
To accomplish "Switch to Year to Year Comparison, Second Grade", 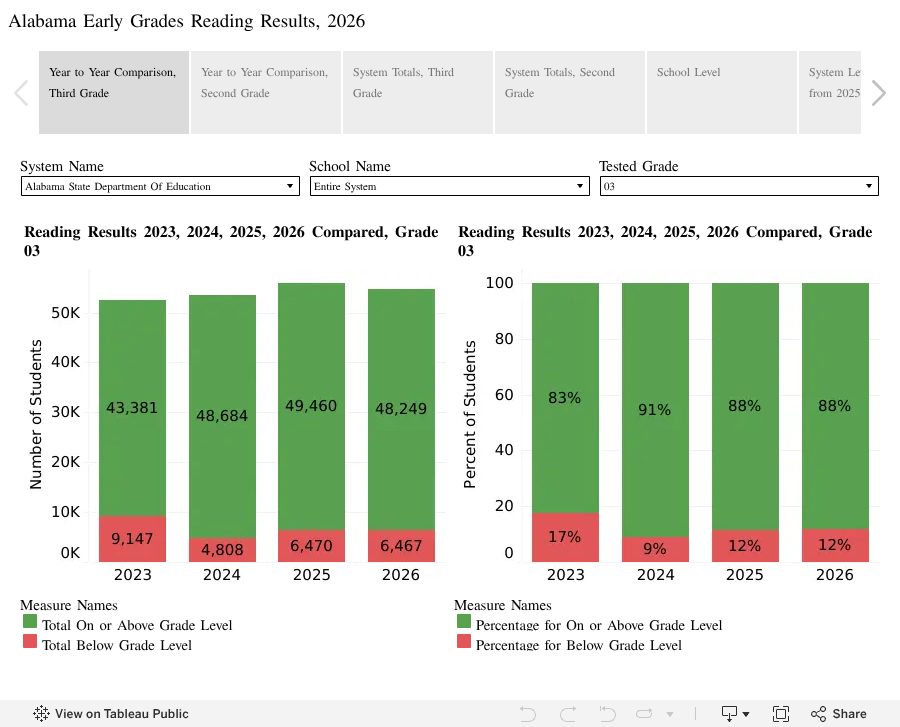I will 266,92.
